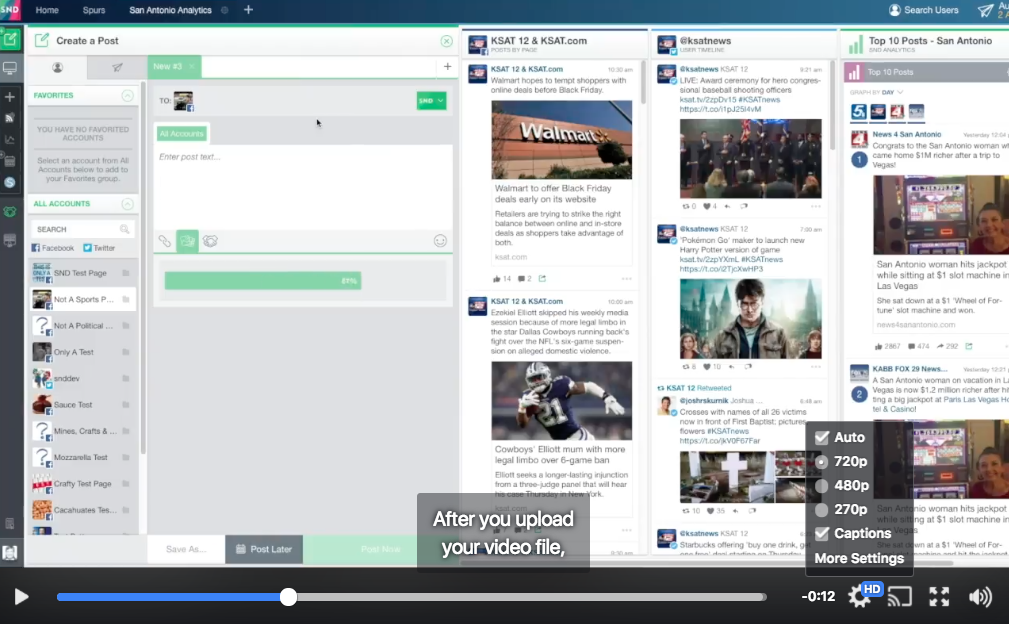Switch to the person icon tab in Create a Post
Viewport: 1009px width, 624px height.
[57, 68]
